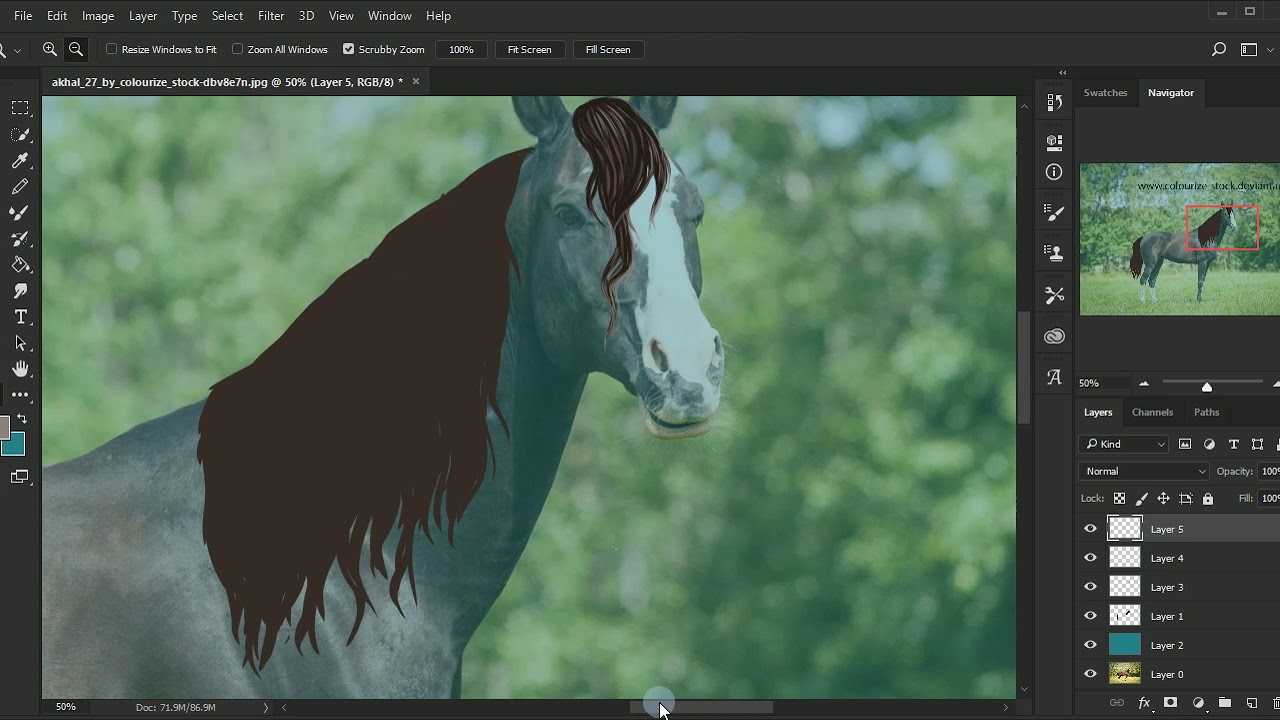Open the Select menu

(227, 16)
